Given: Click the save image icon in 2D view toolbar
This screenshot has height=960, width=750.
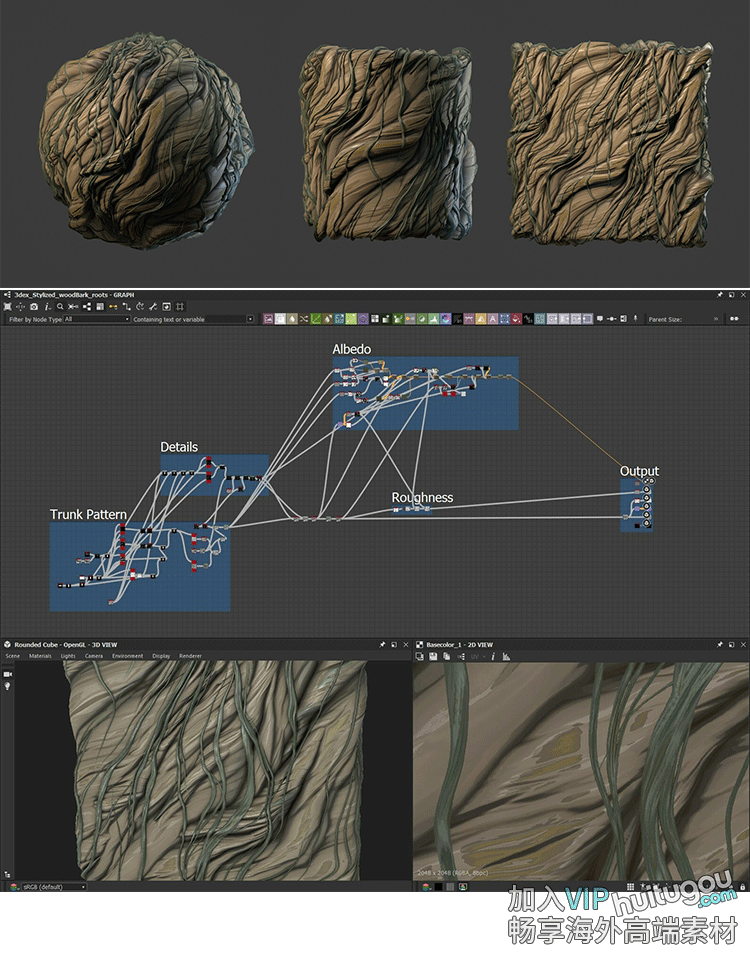Looking at the screenshot, I should point(432,656).
